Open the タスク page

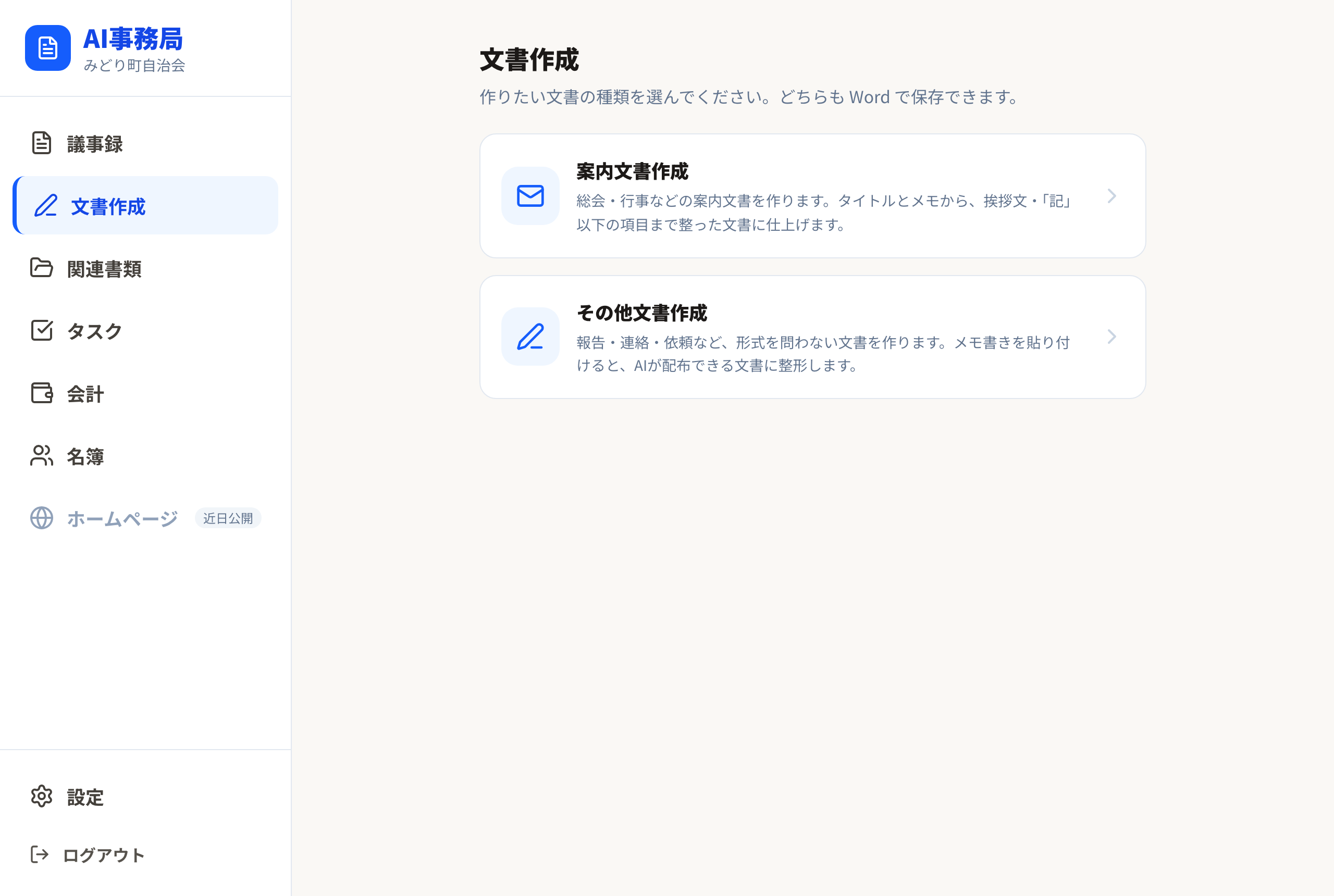pos(145,330)
